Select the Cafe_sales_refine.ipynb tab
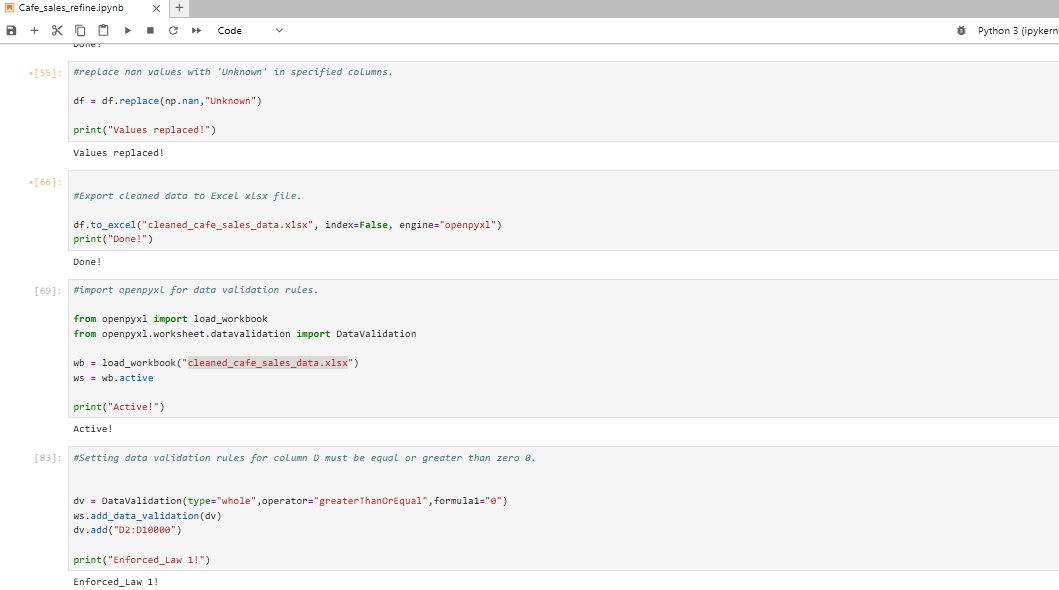 [71, 8]
